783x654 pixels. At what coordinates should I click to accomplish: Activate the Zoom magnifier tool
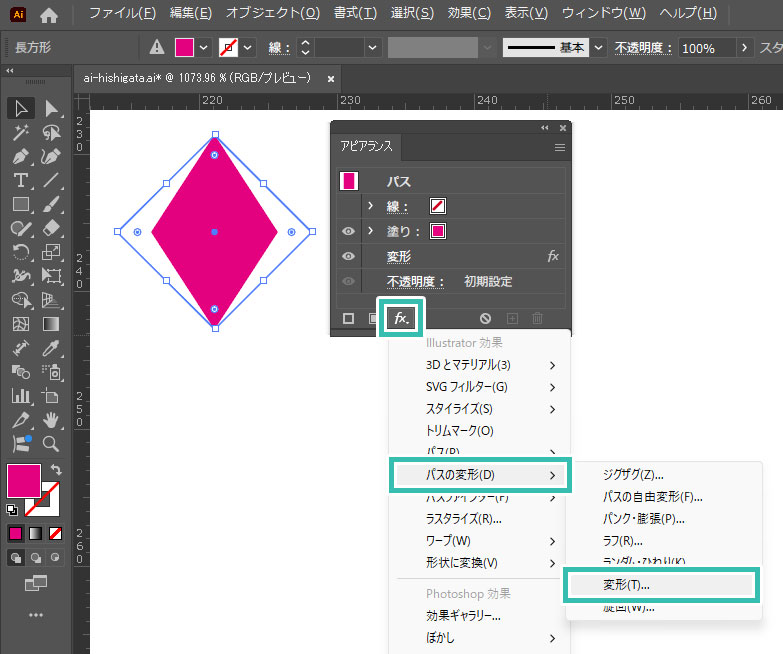(50, 444)
